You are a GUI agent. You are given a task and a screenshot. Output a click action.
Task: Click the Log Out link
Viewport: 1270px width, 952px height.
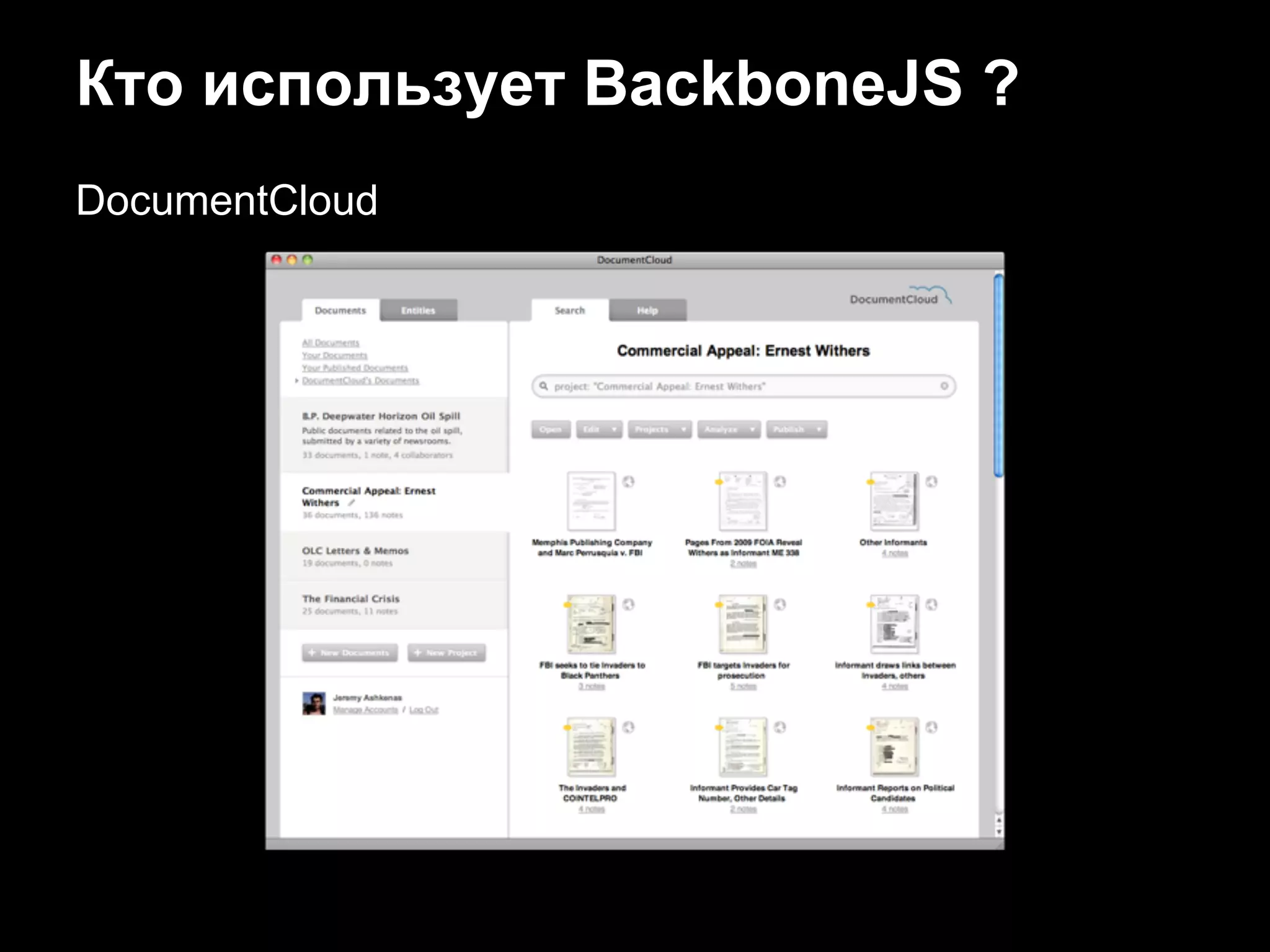[424, 710]
